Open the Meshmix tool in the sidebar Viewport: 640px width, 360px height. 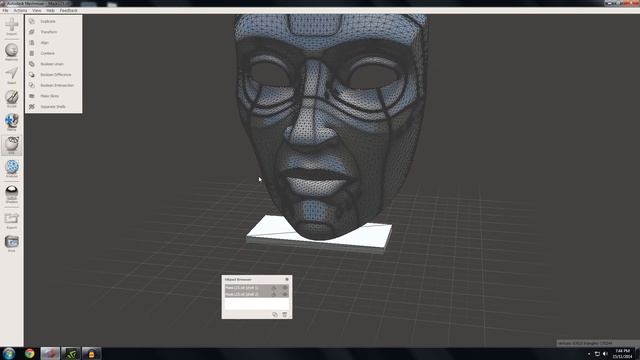pyautogui.click(x=11, y=52)
